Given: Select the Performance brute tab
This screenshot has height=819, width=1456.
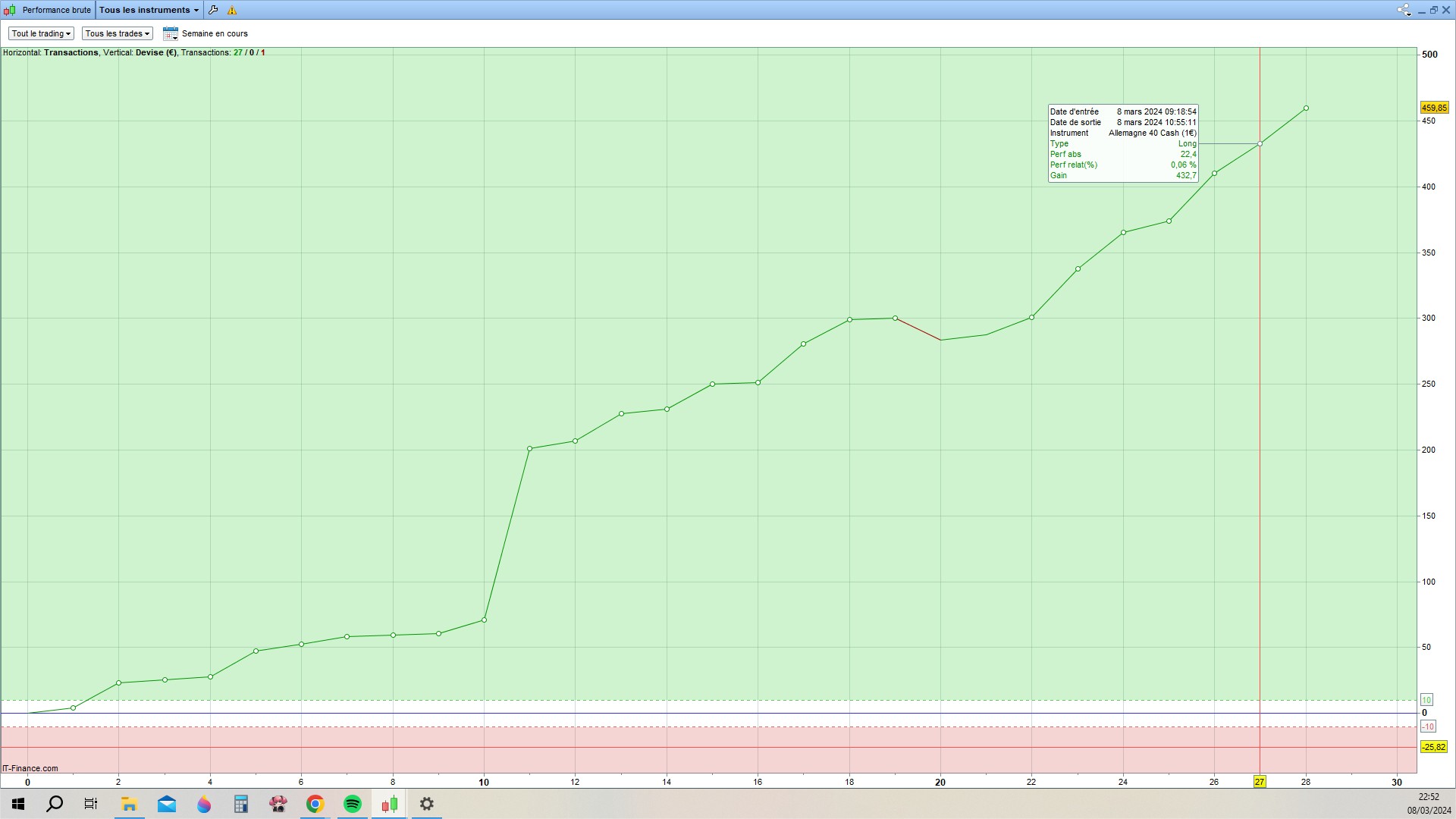Looking at the screenshot, I should click(56, 10).
